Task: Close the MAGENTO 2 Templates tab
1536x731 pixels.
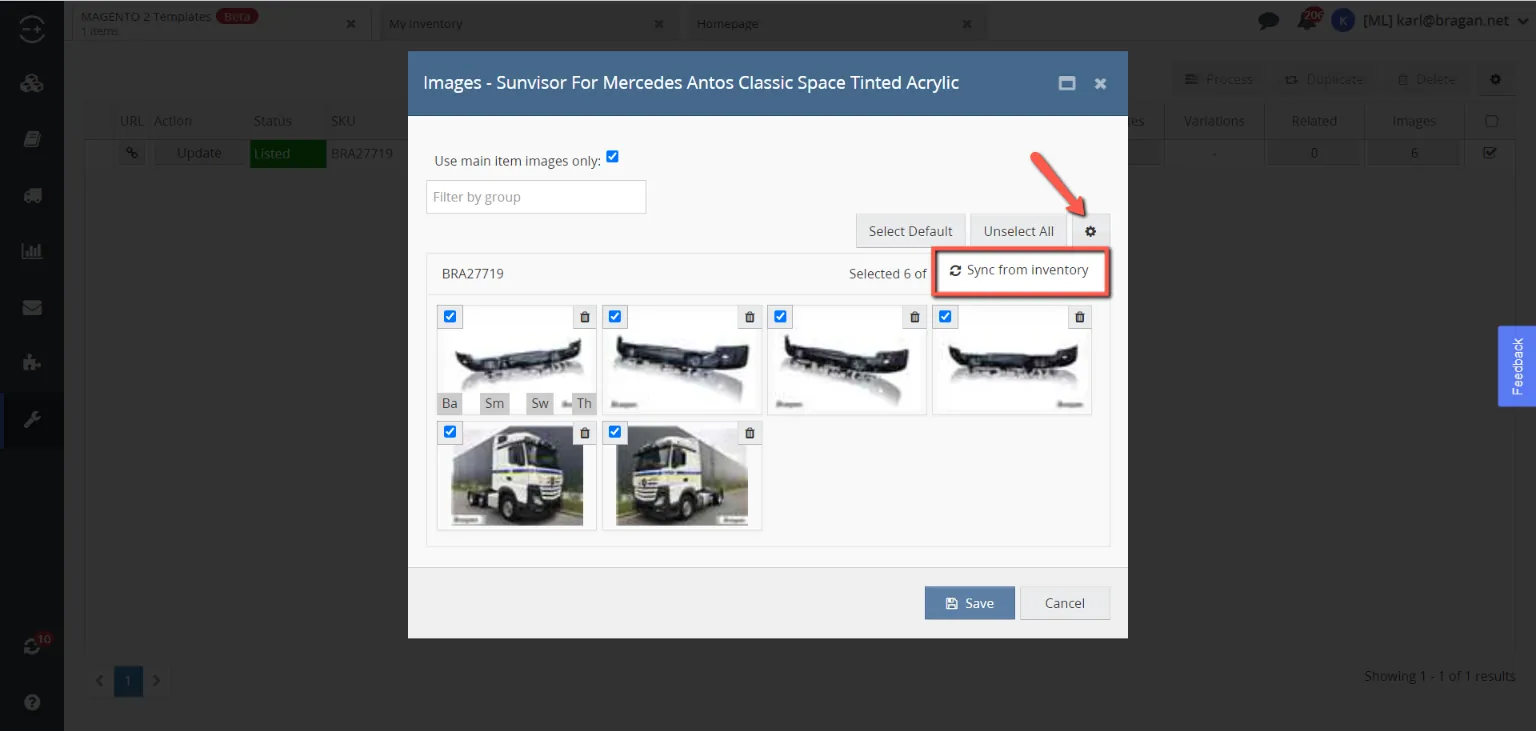Action: [x=351, y=24]
